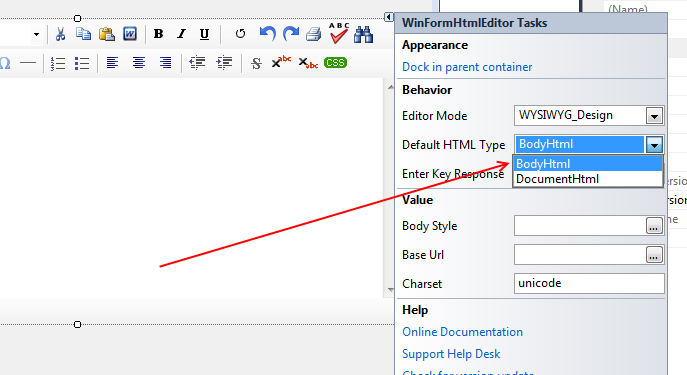Viewport: 687px width, 375px height.
Task: Click the Paste from Word icon
Action: [130, 34]
